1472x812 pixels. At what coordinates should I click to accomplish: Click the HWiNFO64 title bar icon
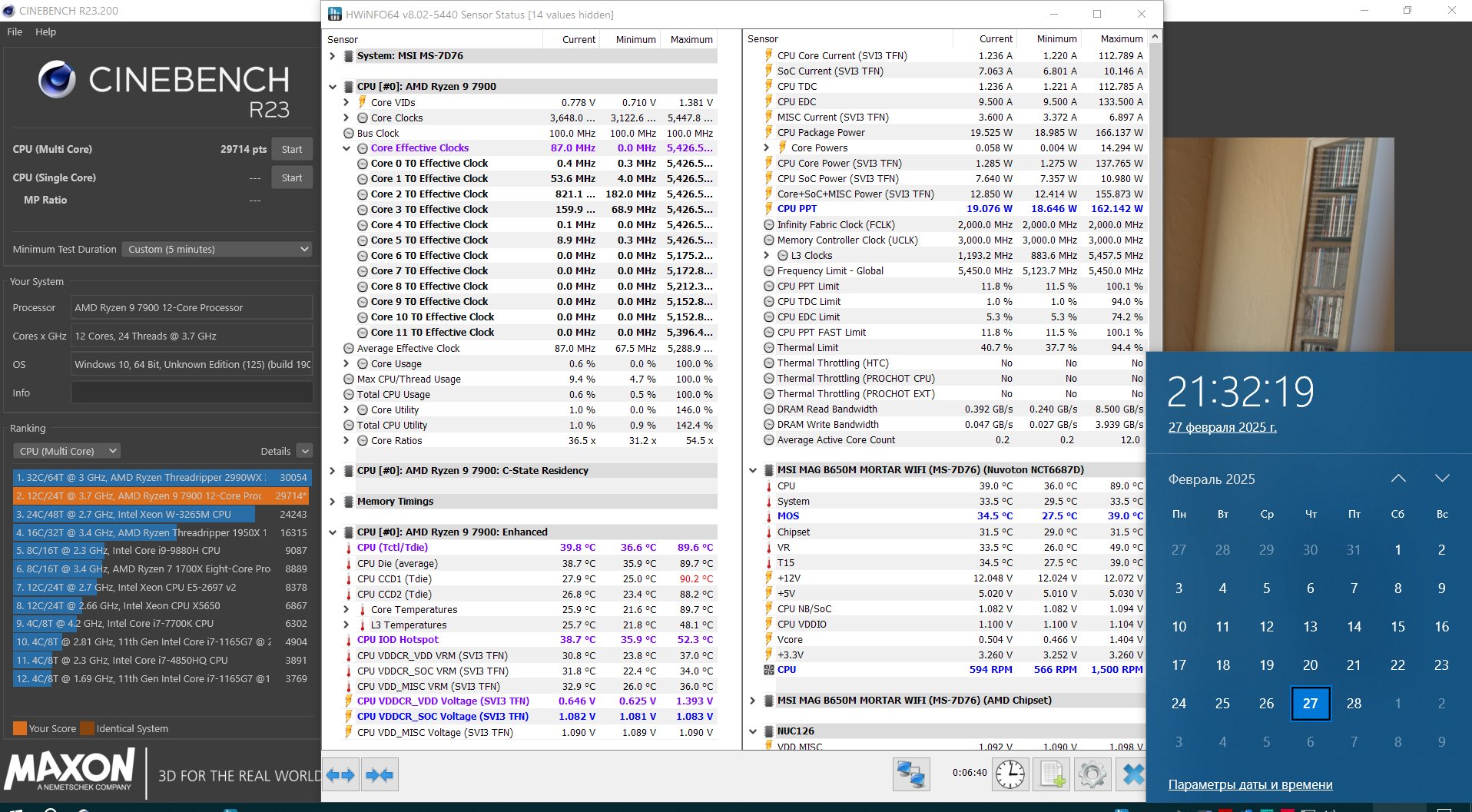(x=335, y=15)
